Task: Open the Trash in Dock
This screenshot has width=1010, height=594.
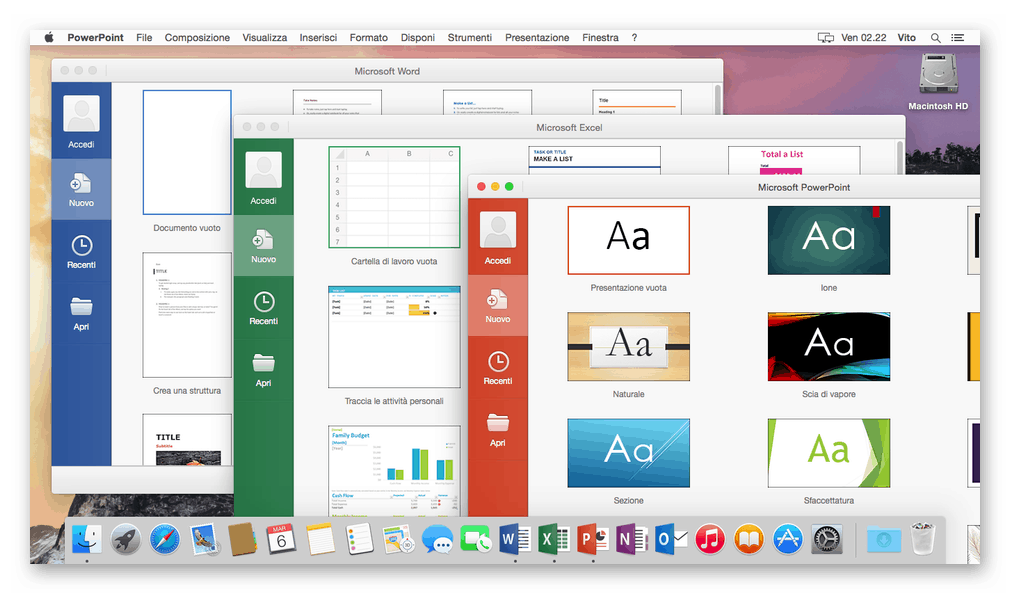Action: click(x=922, y=539)
